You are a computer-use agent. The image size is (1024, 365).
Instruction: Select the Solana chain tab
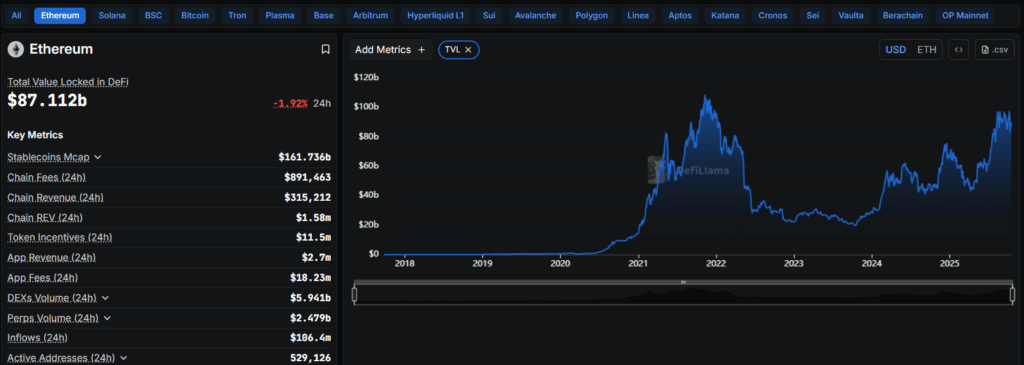[112, 15]
